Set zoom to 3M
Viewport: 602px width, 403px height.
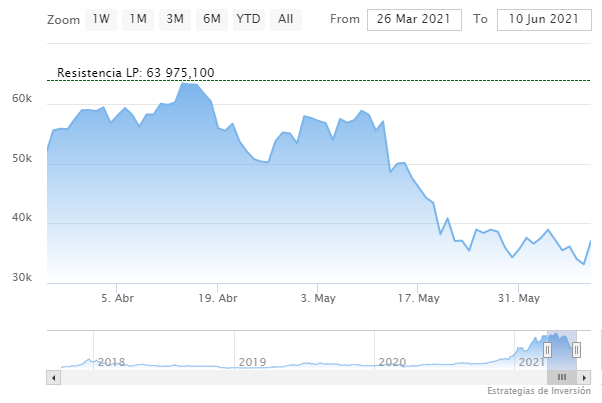175,19
